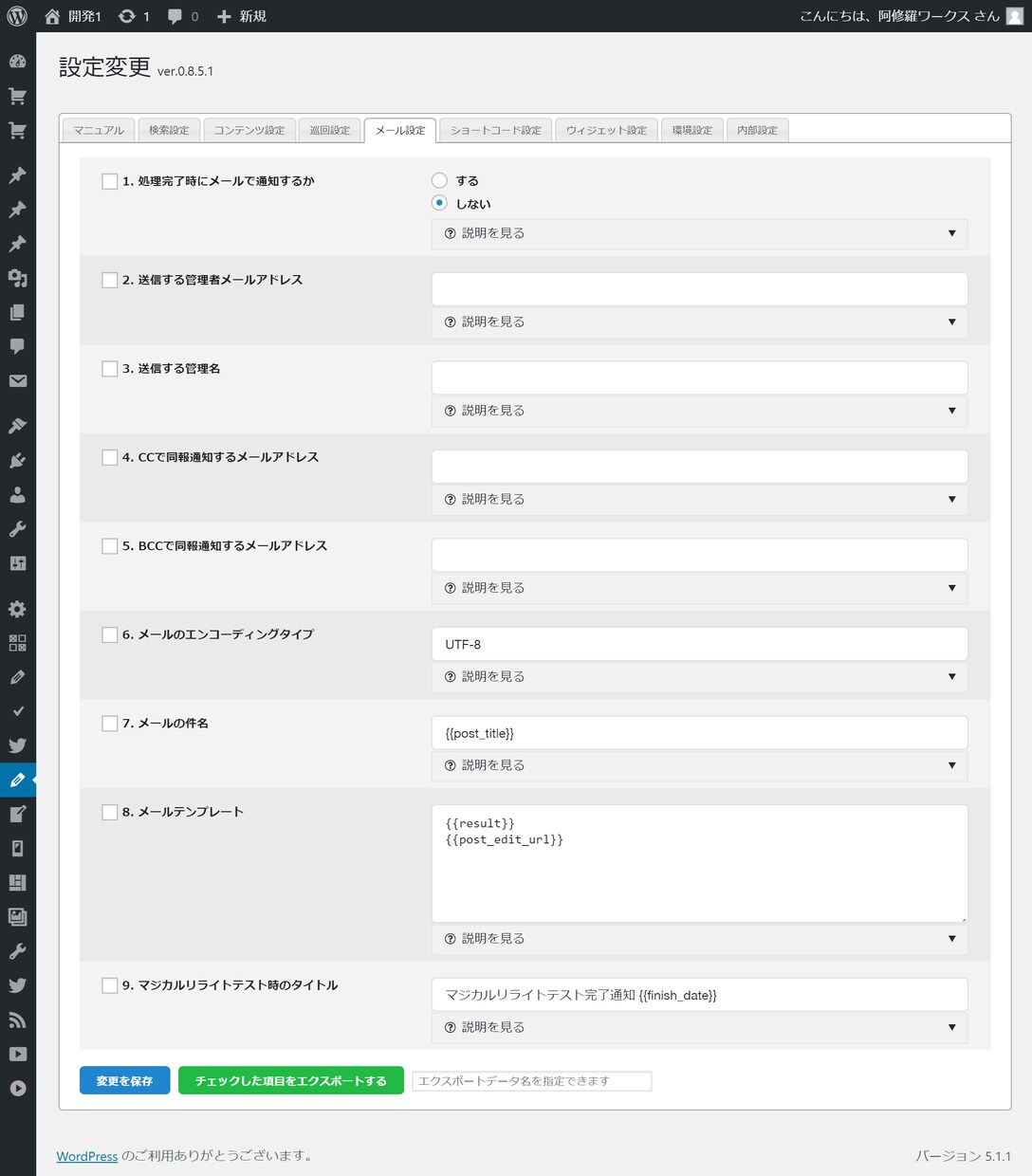Open the sheet-with-pencil edit icon in sidebar

[x=17, y=814]
